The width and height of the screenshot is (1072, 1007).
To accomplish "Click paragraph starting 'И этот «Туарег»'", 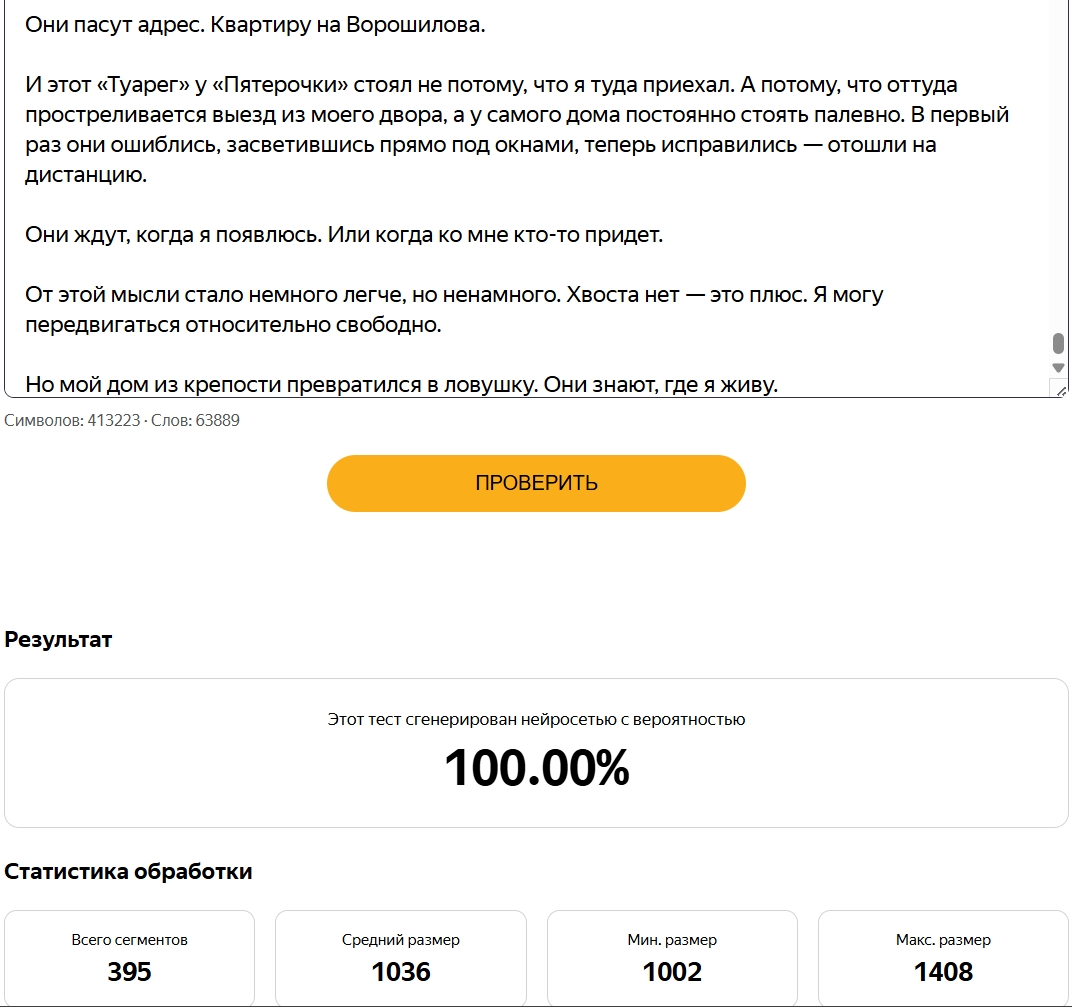I will (x=517, y=129).
